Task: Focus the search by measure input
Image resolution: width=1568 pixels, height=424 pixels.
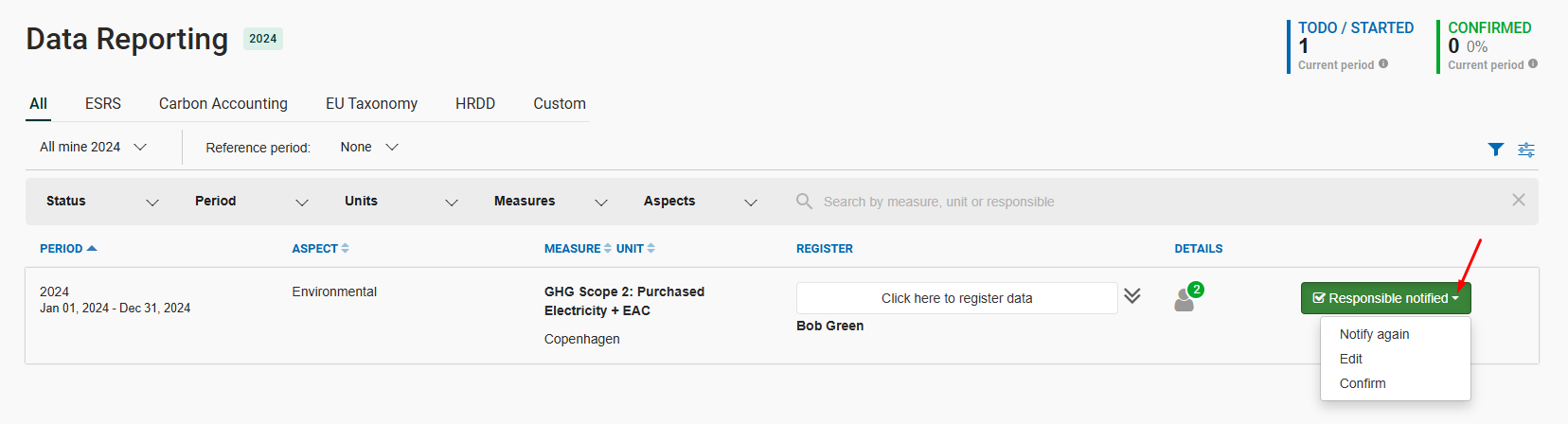Action: coord(1160,202)
